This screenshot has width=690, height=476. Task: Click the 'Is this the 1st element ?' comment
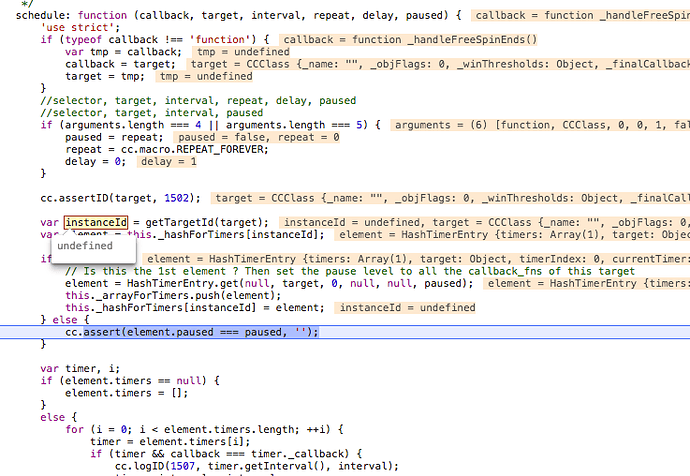(350, 271)
